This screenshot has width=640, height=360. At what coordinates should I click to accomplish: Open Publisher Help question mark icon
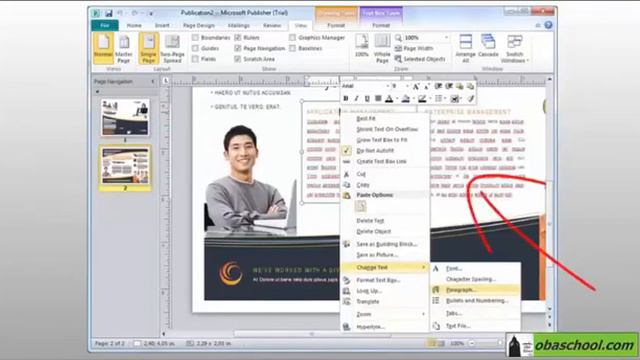click(548, 25)
